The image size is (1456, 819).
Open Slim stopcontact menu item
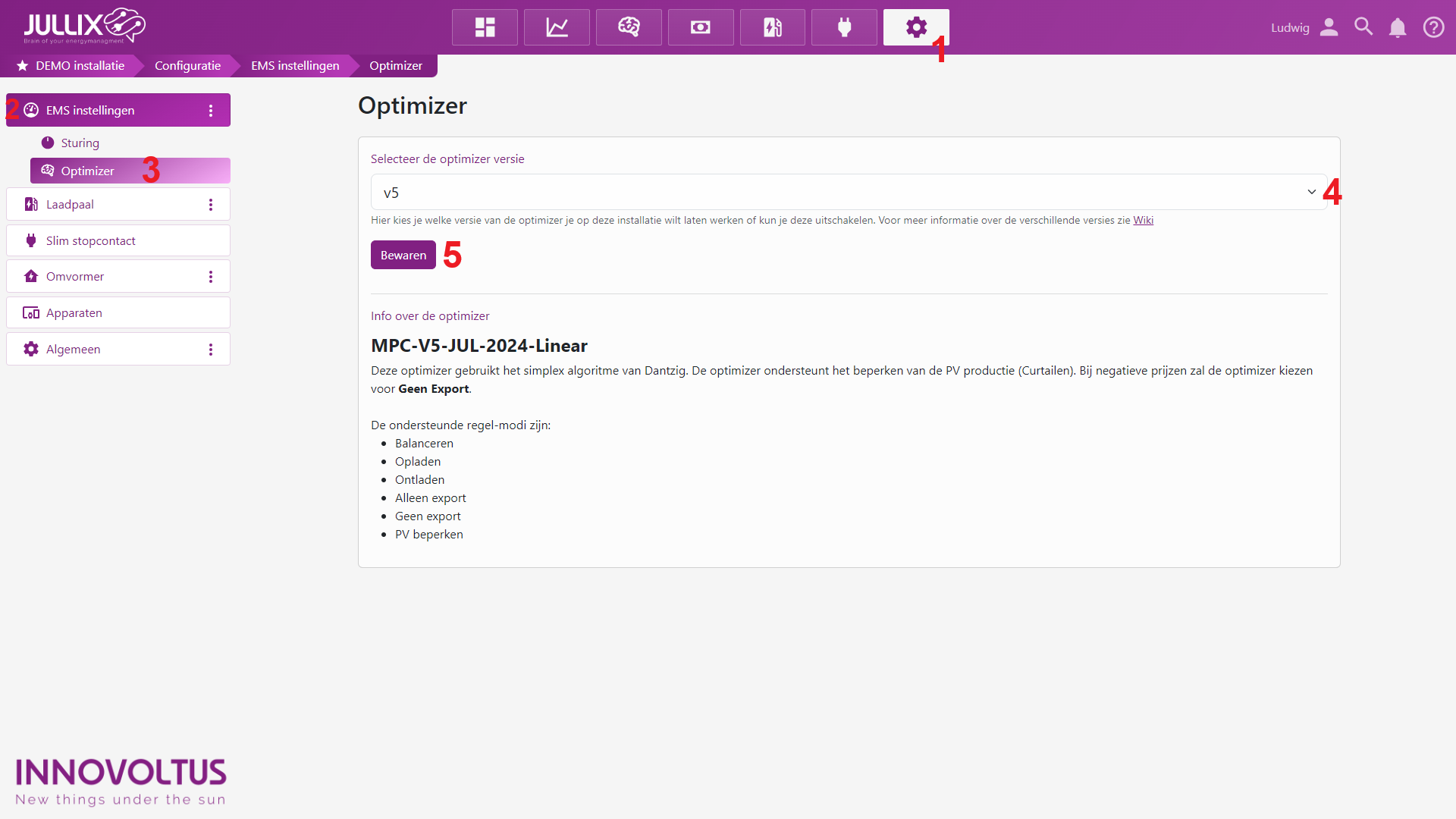point(91,240)
